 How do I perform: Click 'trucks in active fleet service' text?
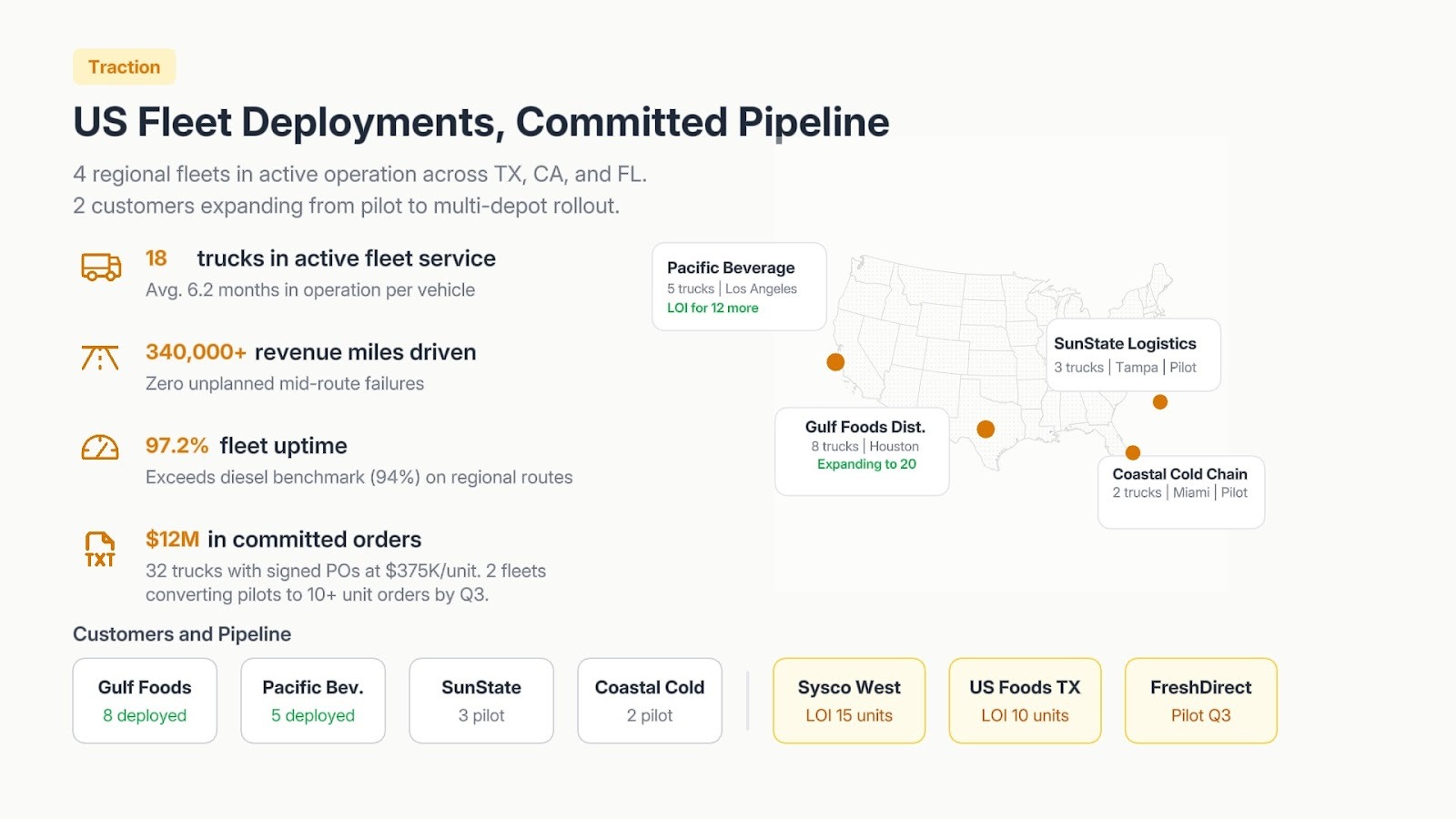click(347, 258)
